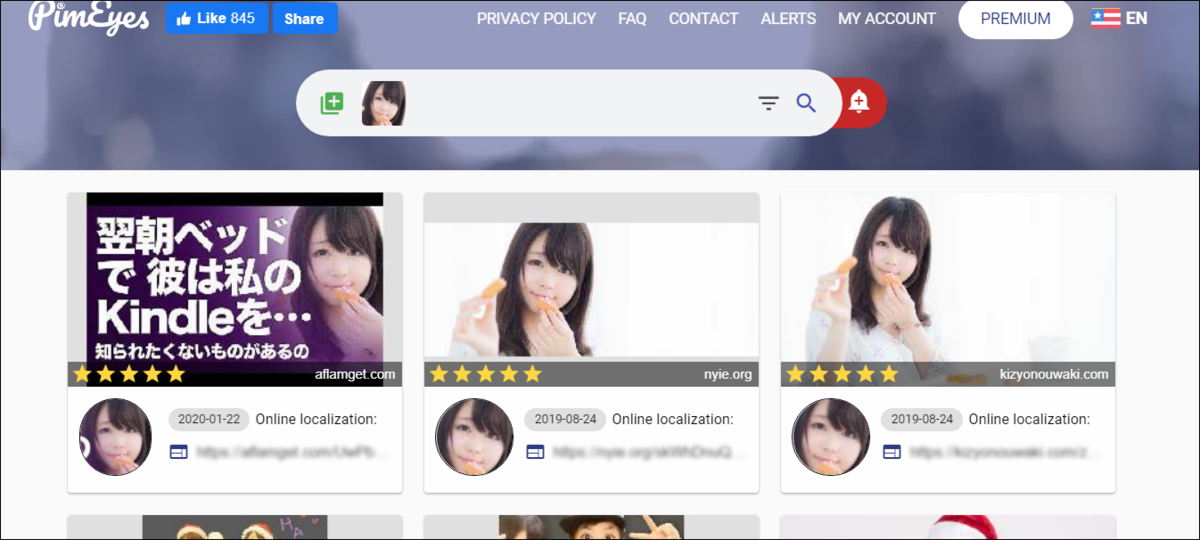Click the Facebook Like 845 button
The width and height of the screenshot is (1200, 540).
pyautogui.click(x=217, y=18)
